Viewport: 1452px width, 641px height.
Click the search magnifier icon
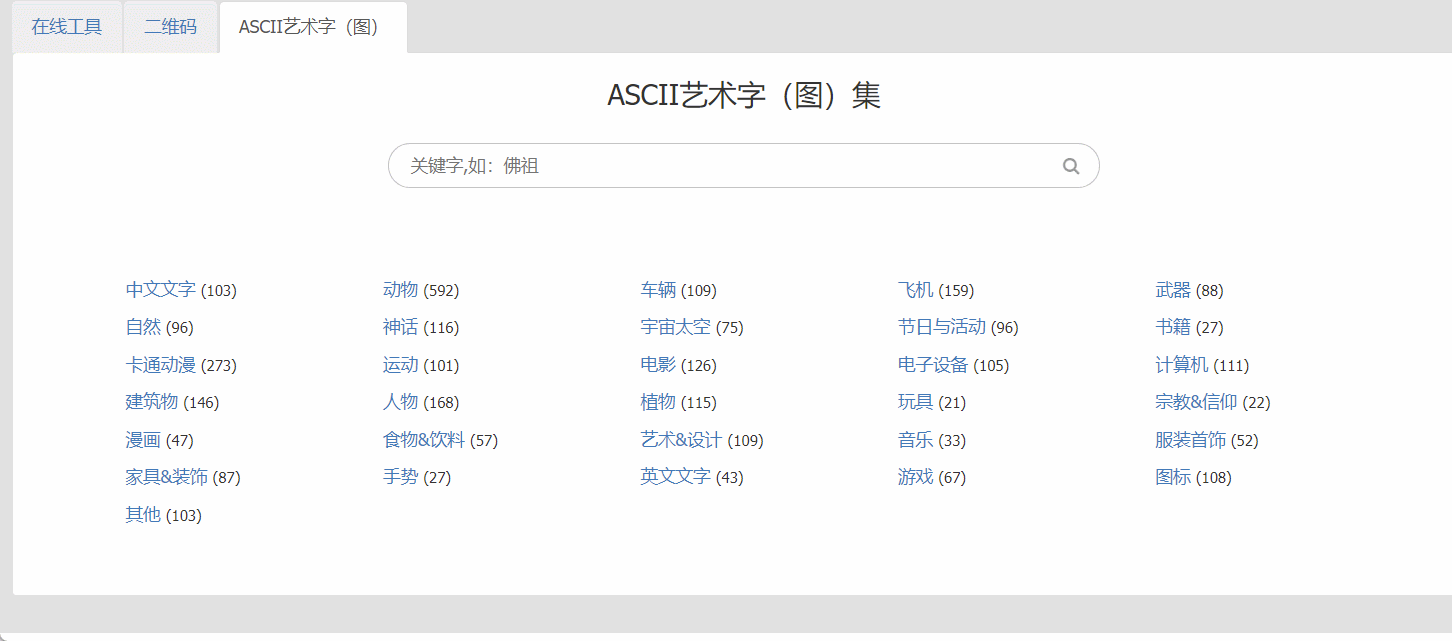pyautogui.click(x=1071, y=166)
